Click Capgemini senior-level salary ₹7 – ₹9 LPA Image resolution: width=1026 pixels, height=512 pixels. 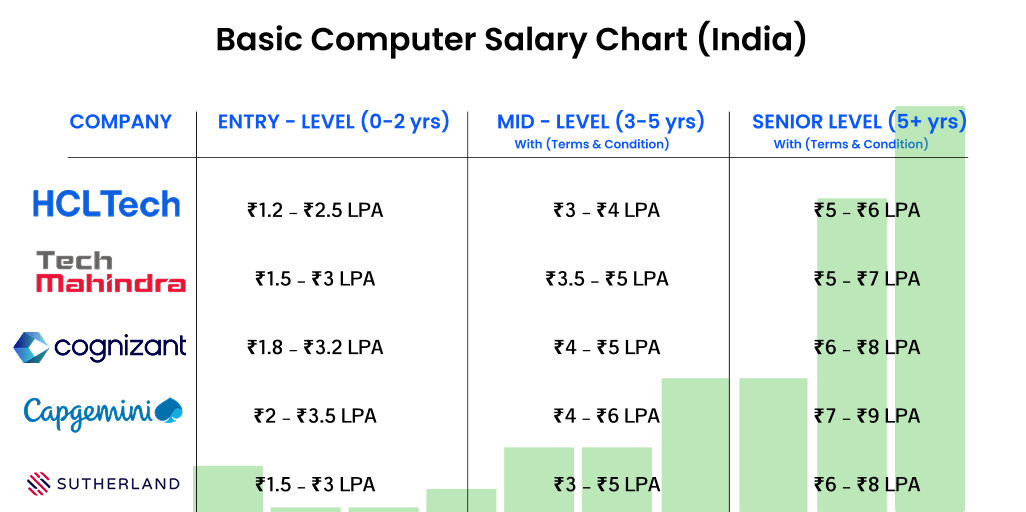[867, 416]
